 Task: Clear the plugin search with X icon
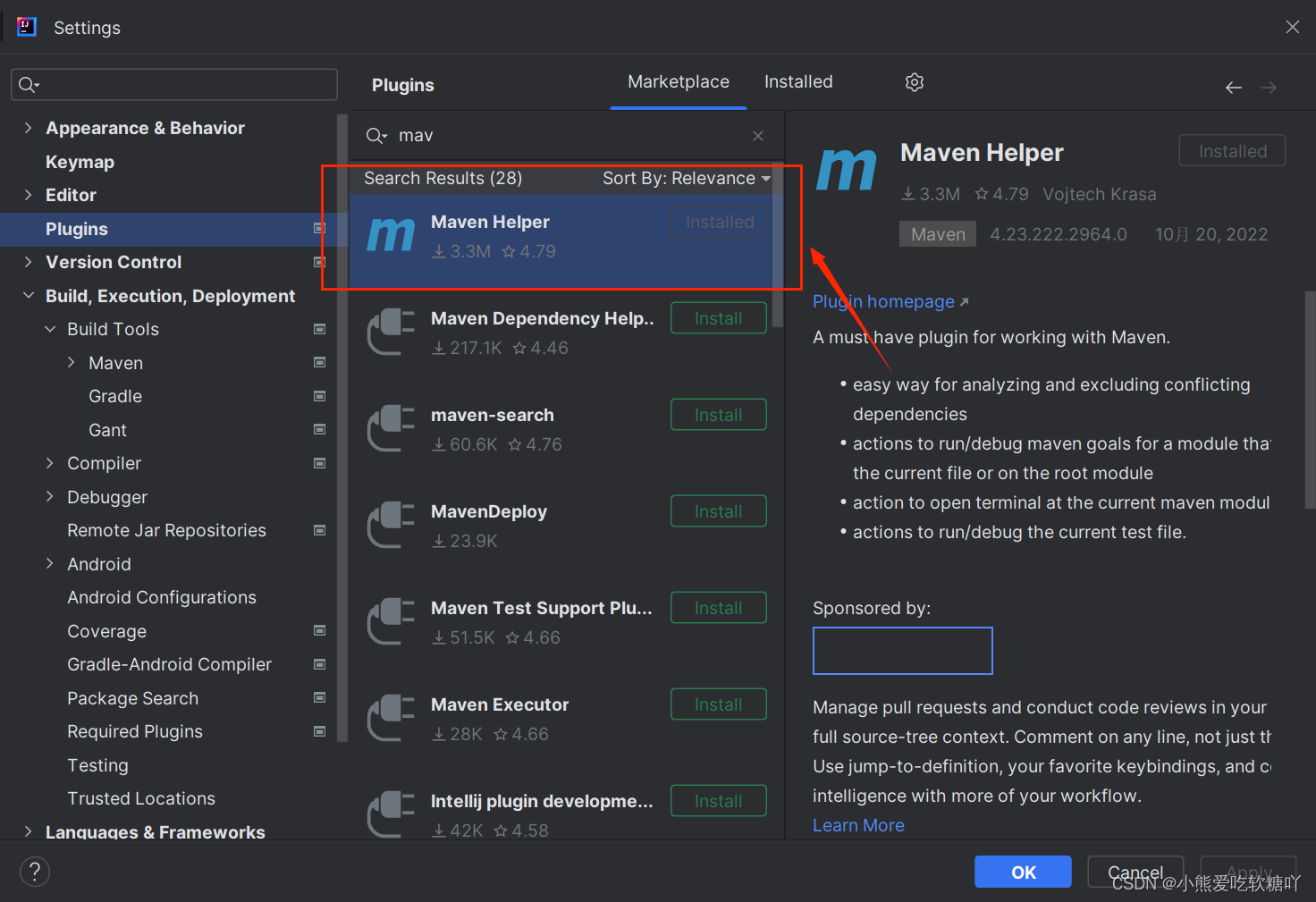758,136
